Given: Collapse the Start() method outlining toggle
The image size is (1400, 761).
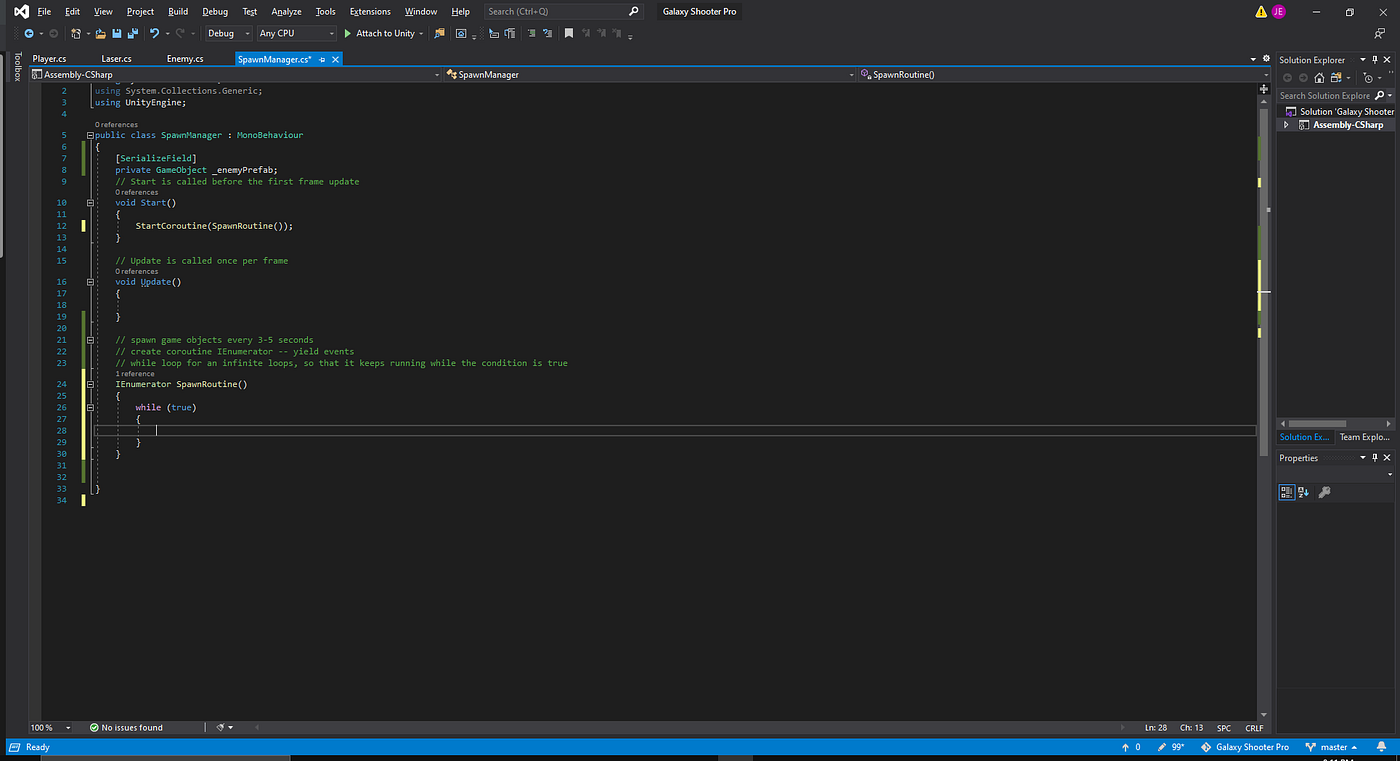Looking at the screenshot, I should (x=90, y=203).
